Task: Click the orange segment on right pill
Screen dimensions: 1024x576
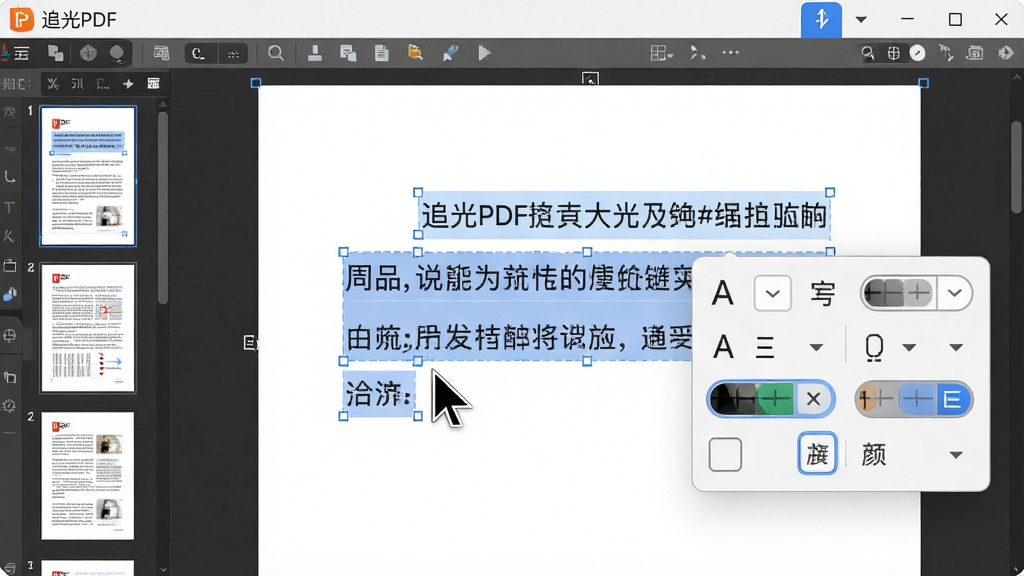Action: pos(865,399)
